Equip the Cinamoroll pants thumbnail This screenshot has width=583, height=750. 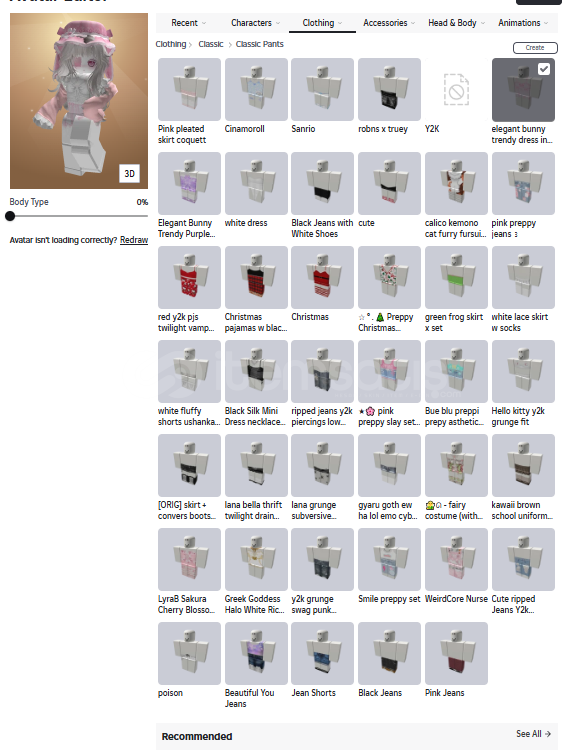tap(256, 89)
